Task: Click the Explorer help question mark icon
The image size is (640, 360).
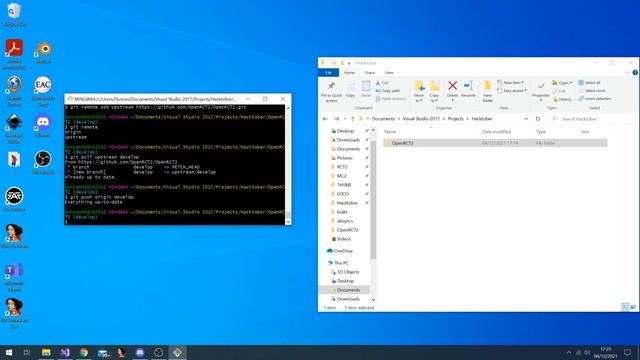Action: pos(635,73)
